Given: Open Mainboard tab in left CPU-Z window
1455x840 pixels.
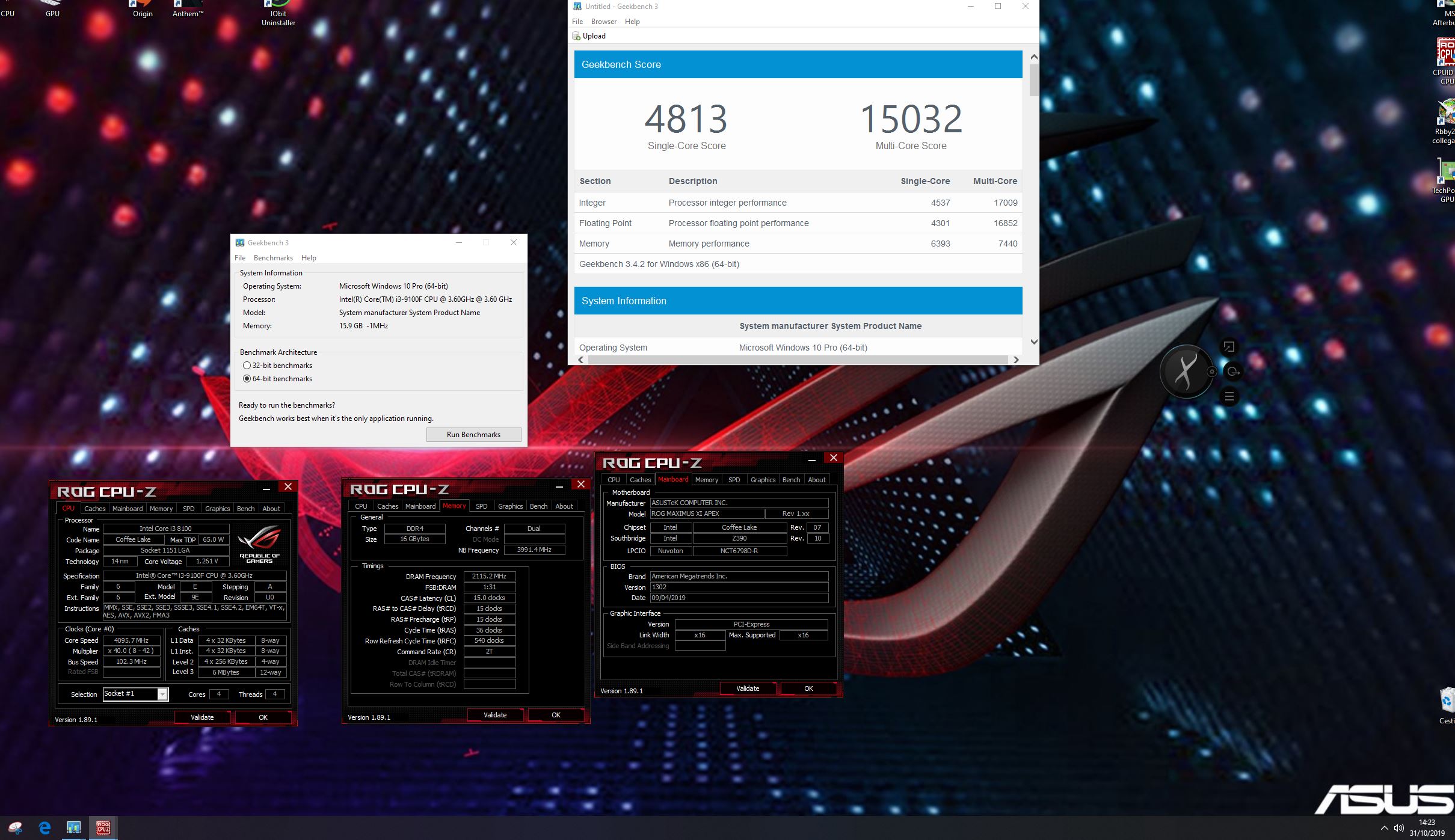Looking at the screenshot, I should pyautogui.click(x=128, y=509).
